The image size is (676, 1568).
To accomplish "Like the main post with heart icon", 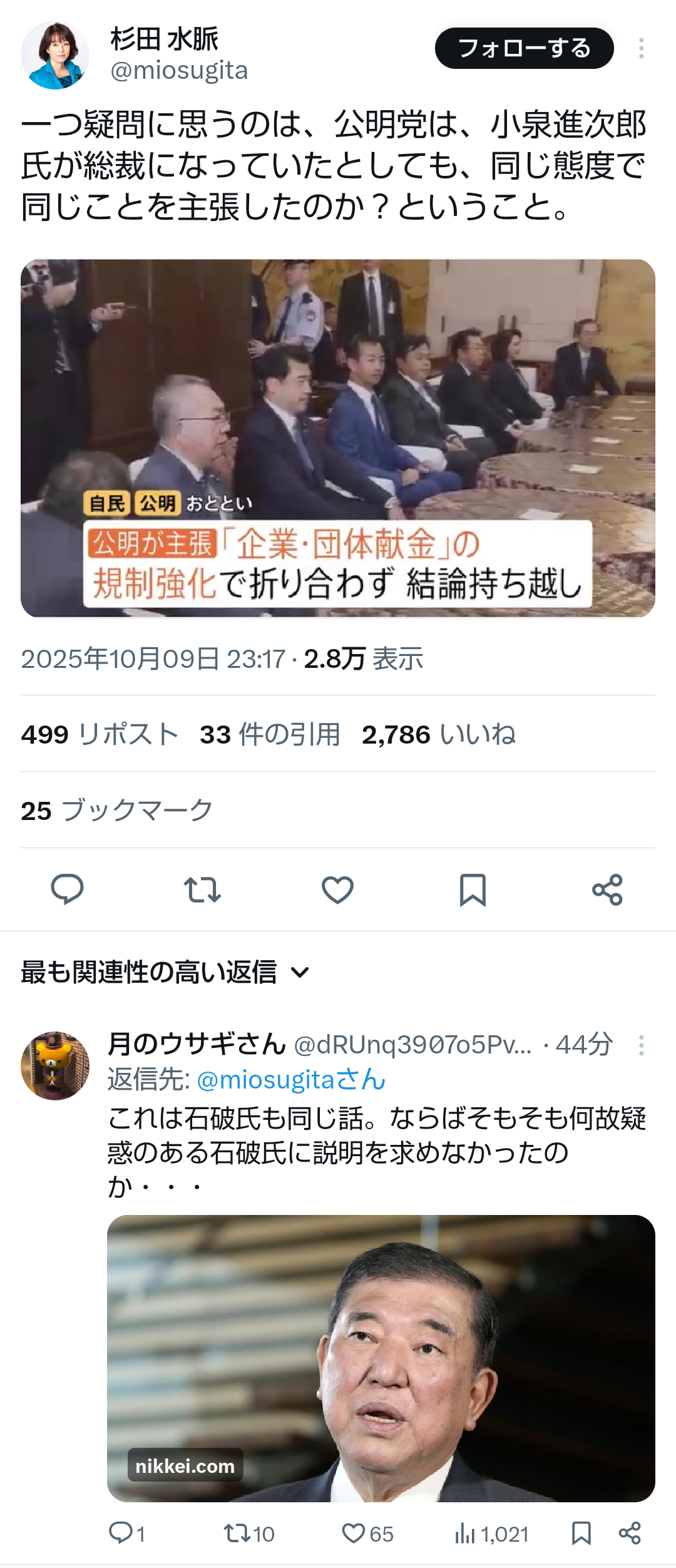I will pos(337,889).
